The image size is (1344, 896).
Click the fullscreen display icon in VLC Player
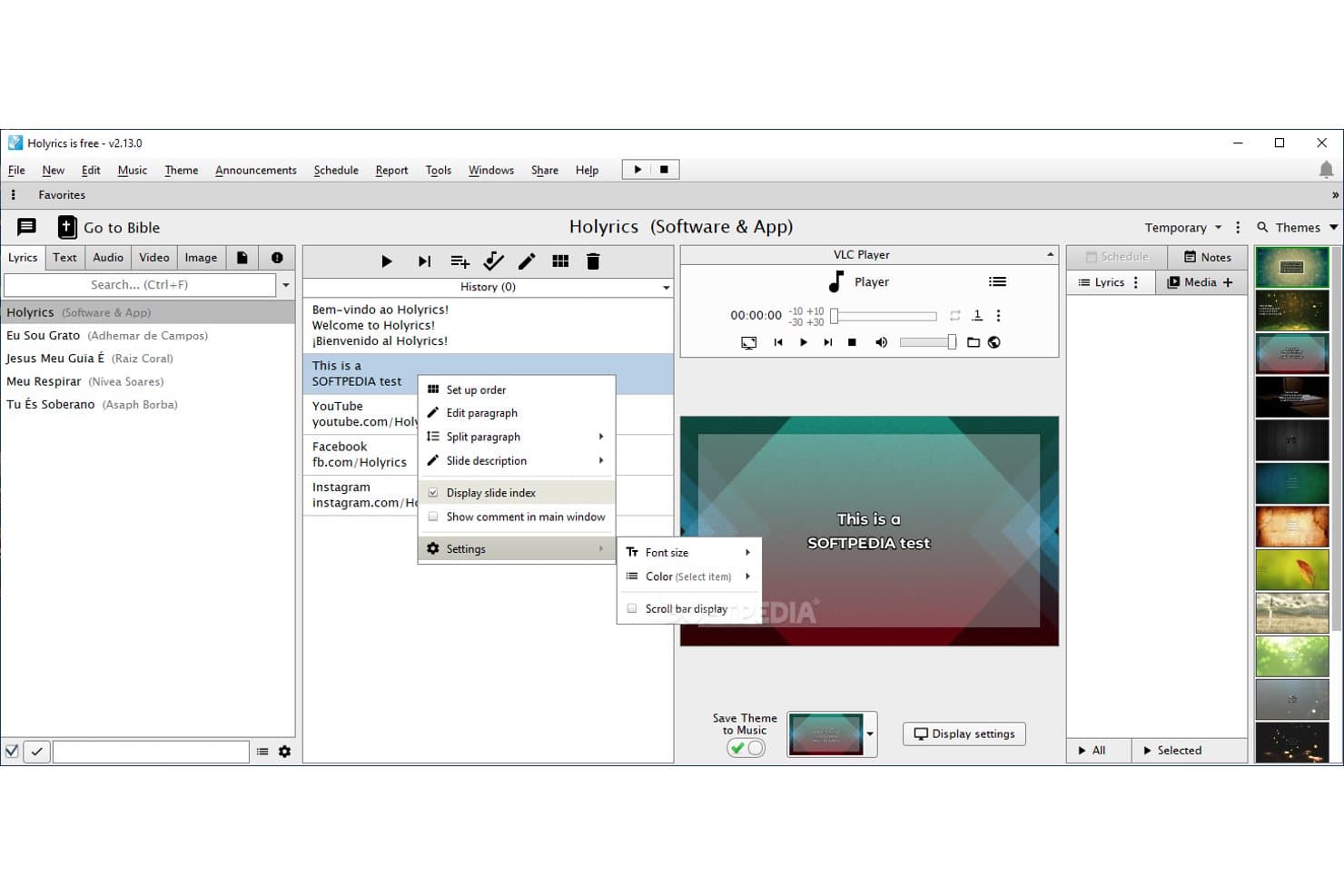click(748, 342)
